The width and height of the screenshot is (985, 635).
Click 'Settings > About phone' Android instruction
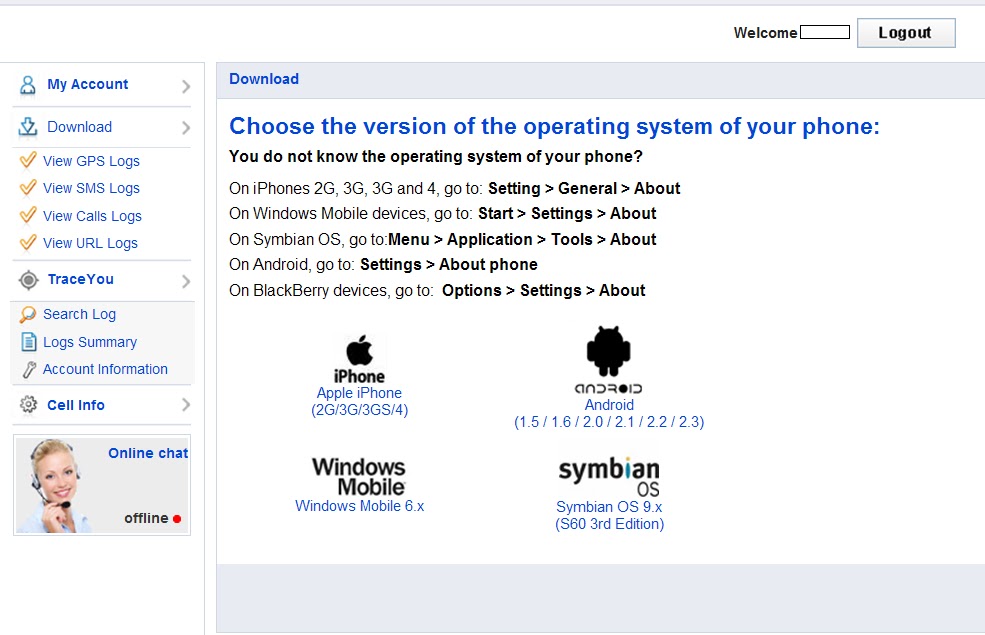[449, 264]
